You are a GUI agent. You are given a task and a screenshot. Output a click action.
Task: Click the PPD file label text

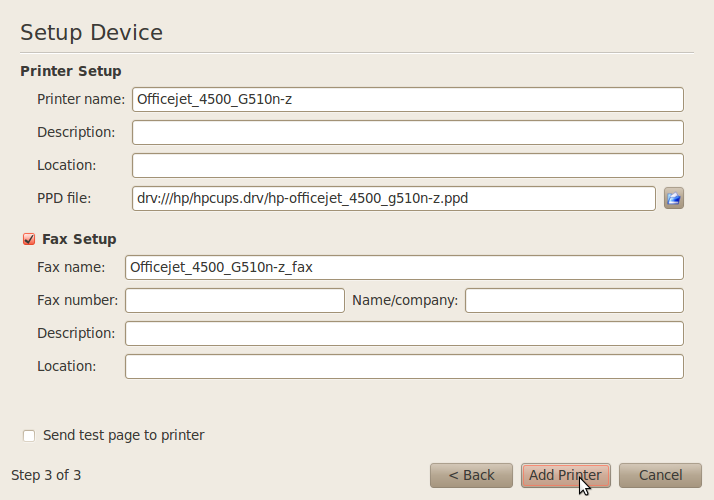tap(64, 198)
